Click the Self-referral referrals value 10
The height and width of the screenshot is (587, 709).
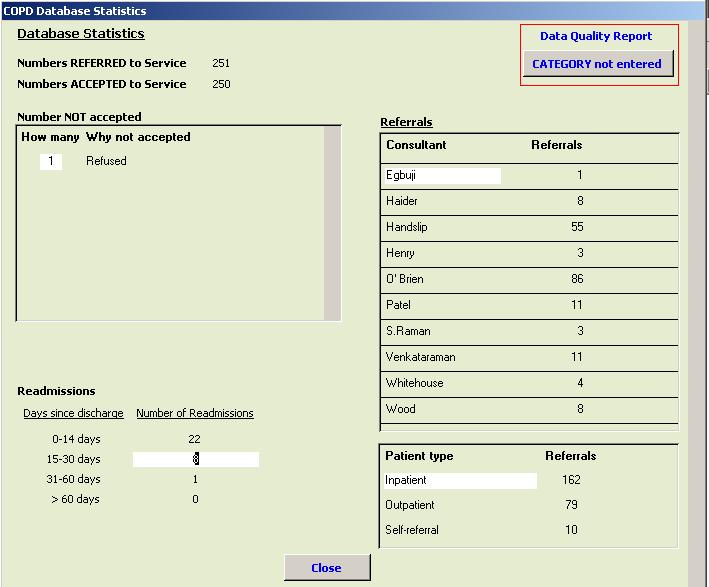coord(572,530)
